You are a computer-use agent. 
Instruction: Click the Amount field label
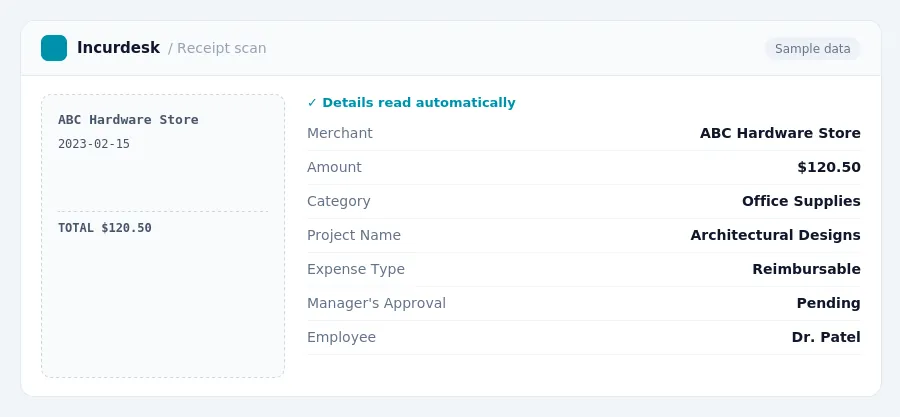334,167
